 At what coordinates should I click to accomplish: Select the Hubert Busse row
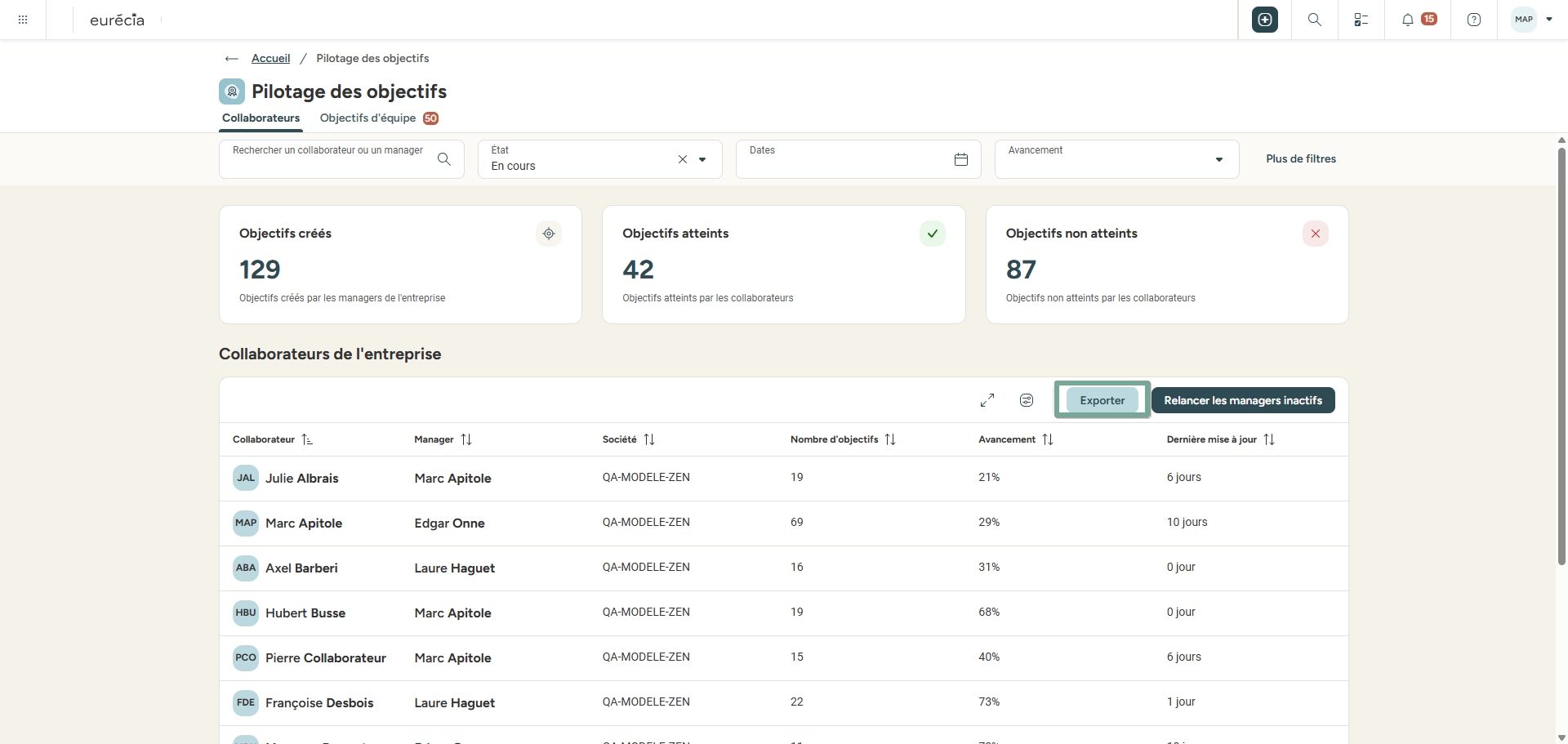pos(783,613)
